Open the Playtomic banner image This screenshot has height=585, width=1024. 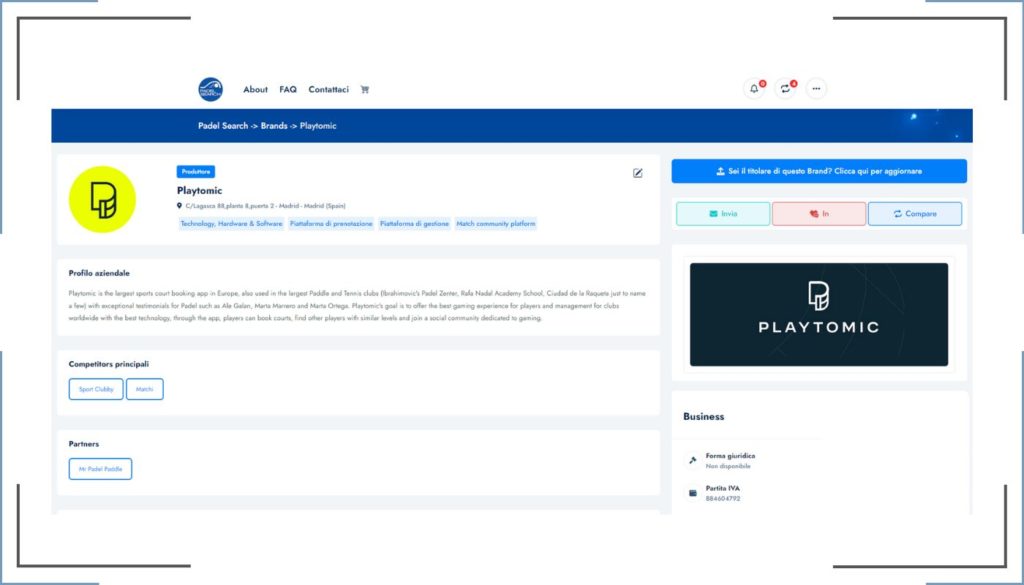[x=819, y=315]
